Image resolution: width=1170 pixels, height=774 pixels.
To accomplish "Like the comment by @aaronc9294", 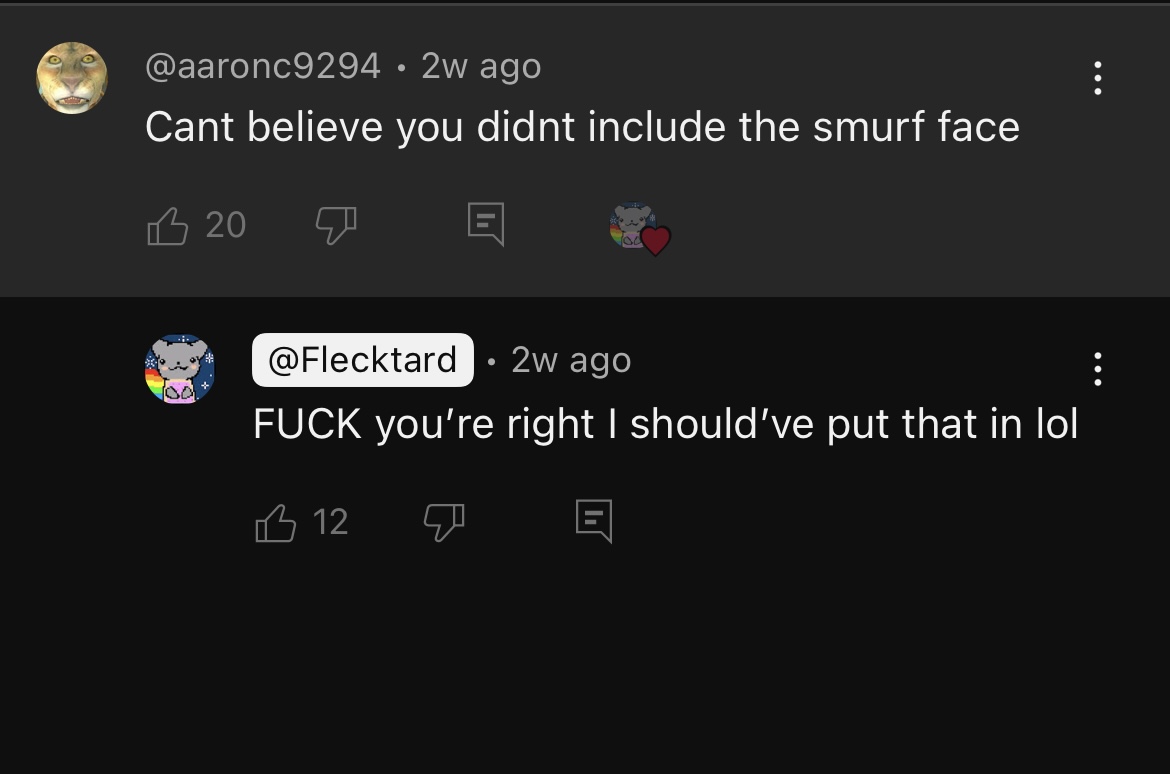I will (x=168, y=225).
